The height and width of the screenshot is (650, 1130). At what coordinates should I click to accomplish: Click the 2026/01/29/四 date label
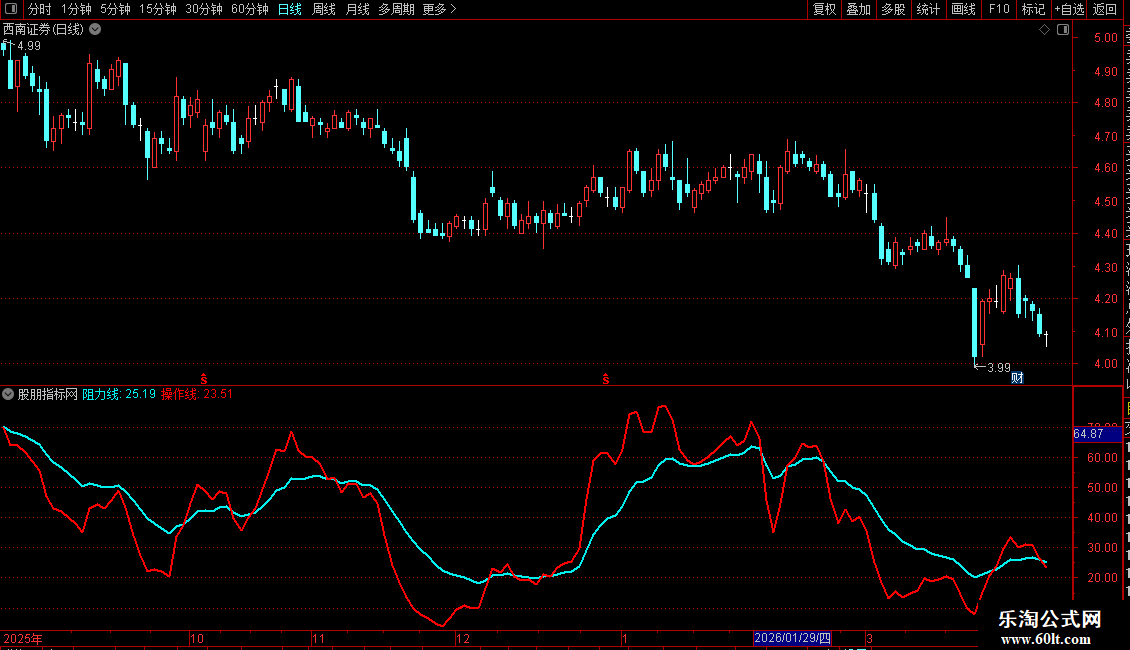(792, 638)
